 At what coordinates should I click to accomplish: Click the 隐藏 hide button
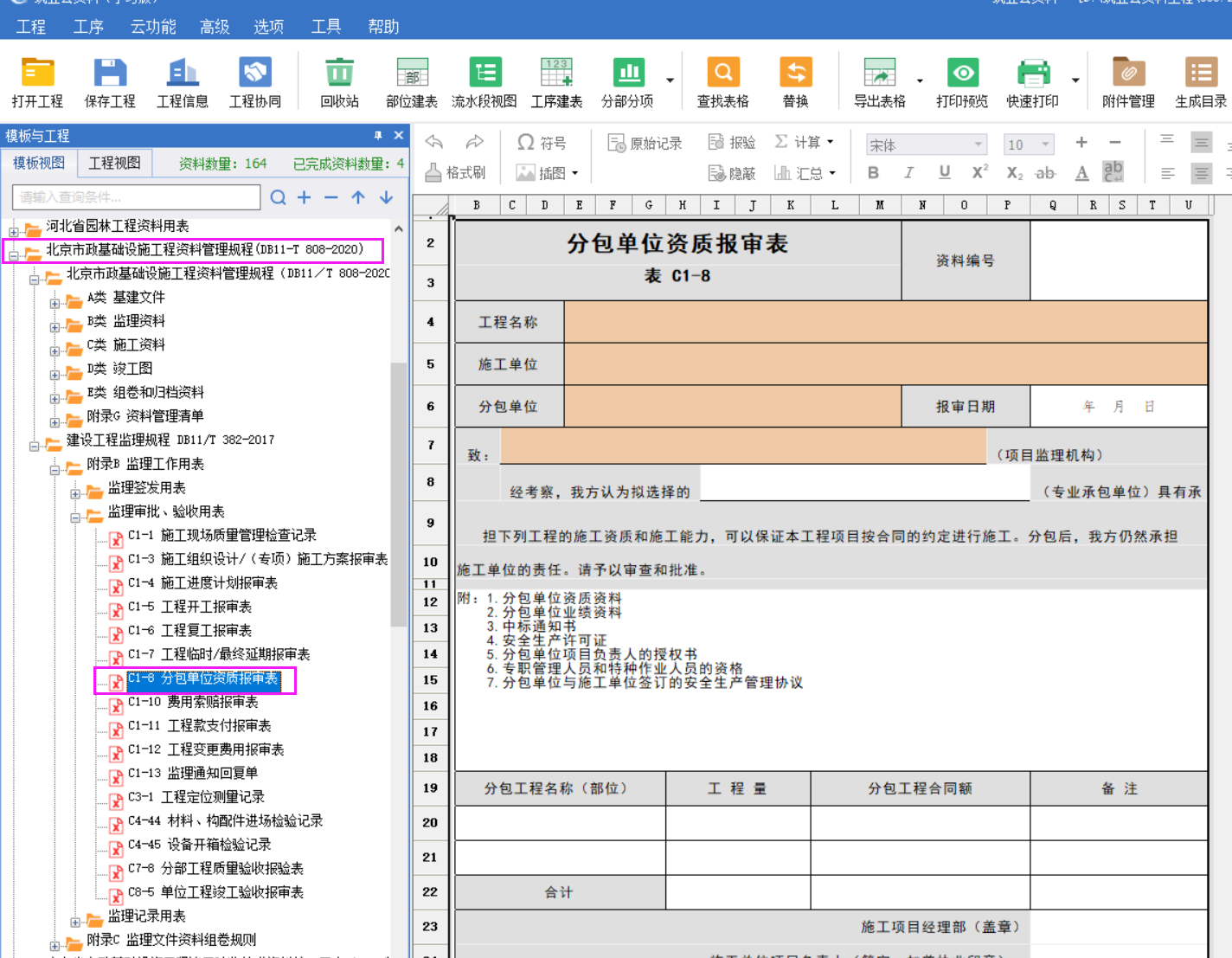[732, 174]
